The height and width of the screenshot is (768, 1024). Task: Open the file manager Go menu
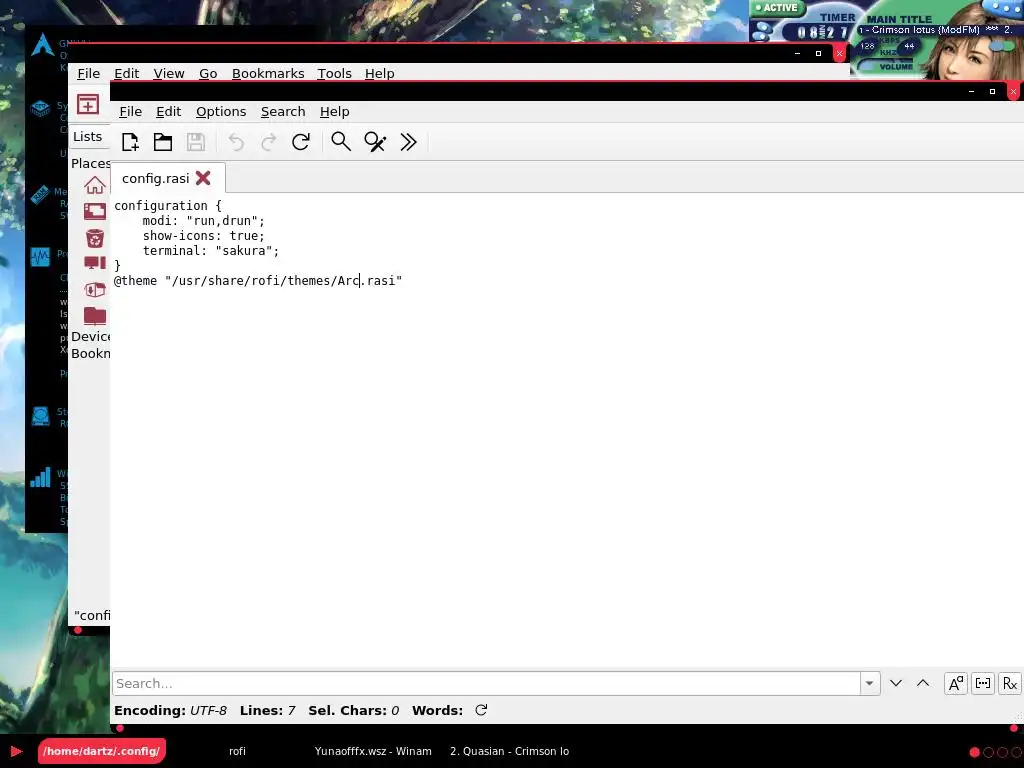click(208, 73)
